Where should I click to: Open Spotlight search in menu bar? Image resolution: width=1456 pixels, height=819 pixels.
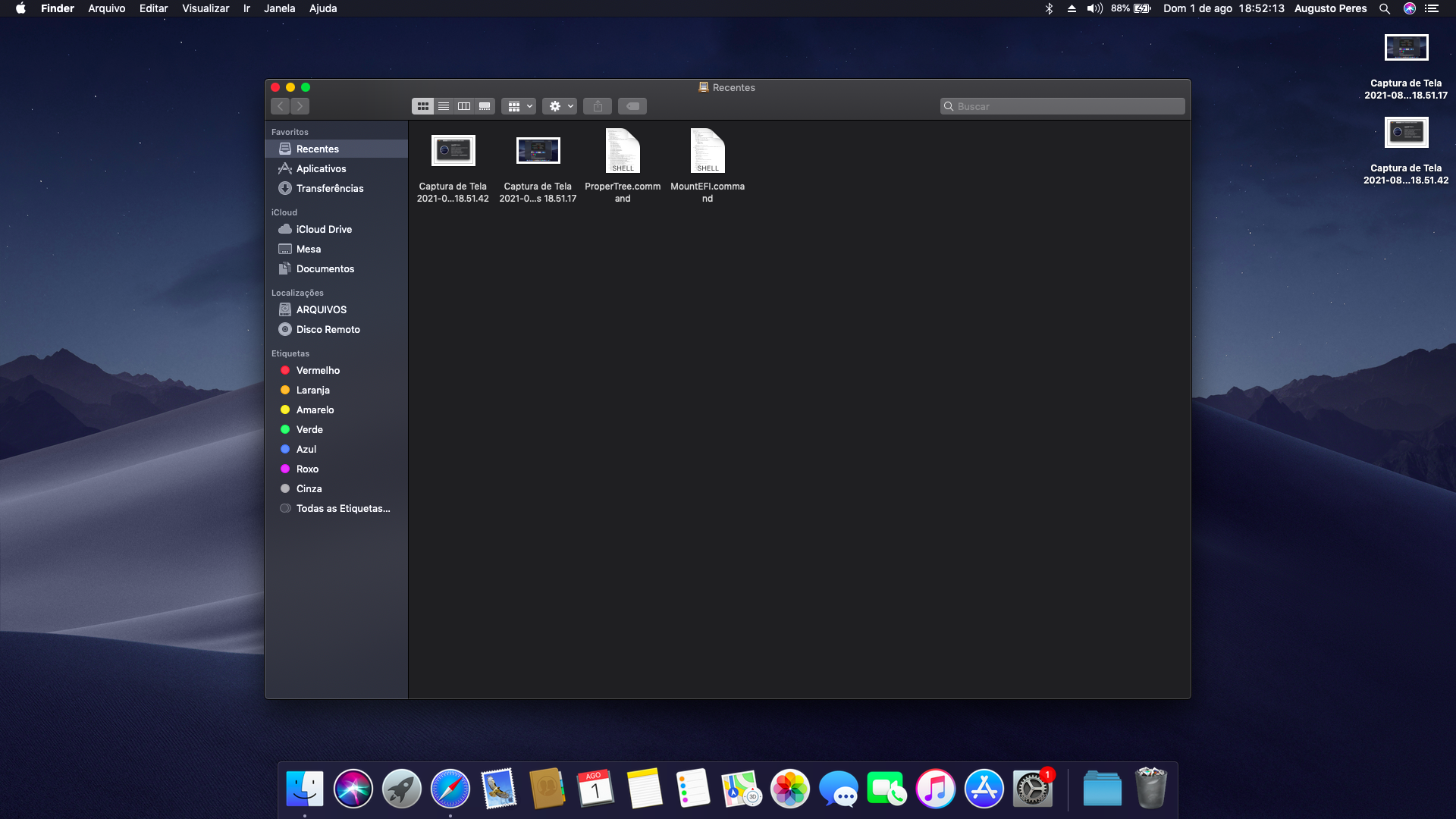(x=1384, y=8)
